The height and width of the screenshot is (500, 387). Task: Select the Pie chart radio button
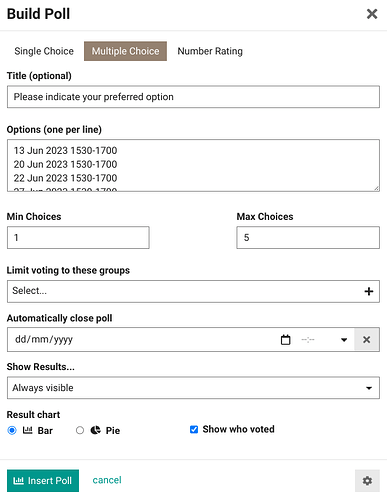80,430
